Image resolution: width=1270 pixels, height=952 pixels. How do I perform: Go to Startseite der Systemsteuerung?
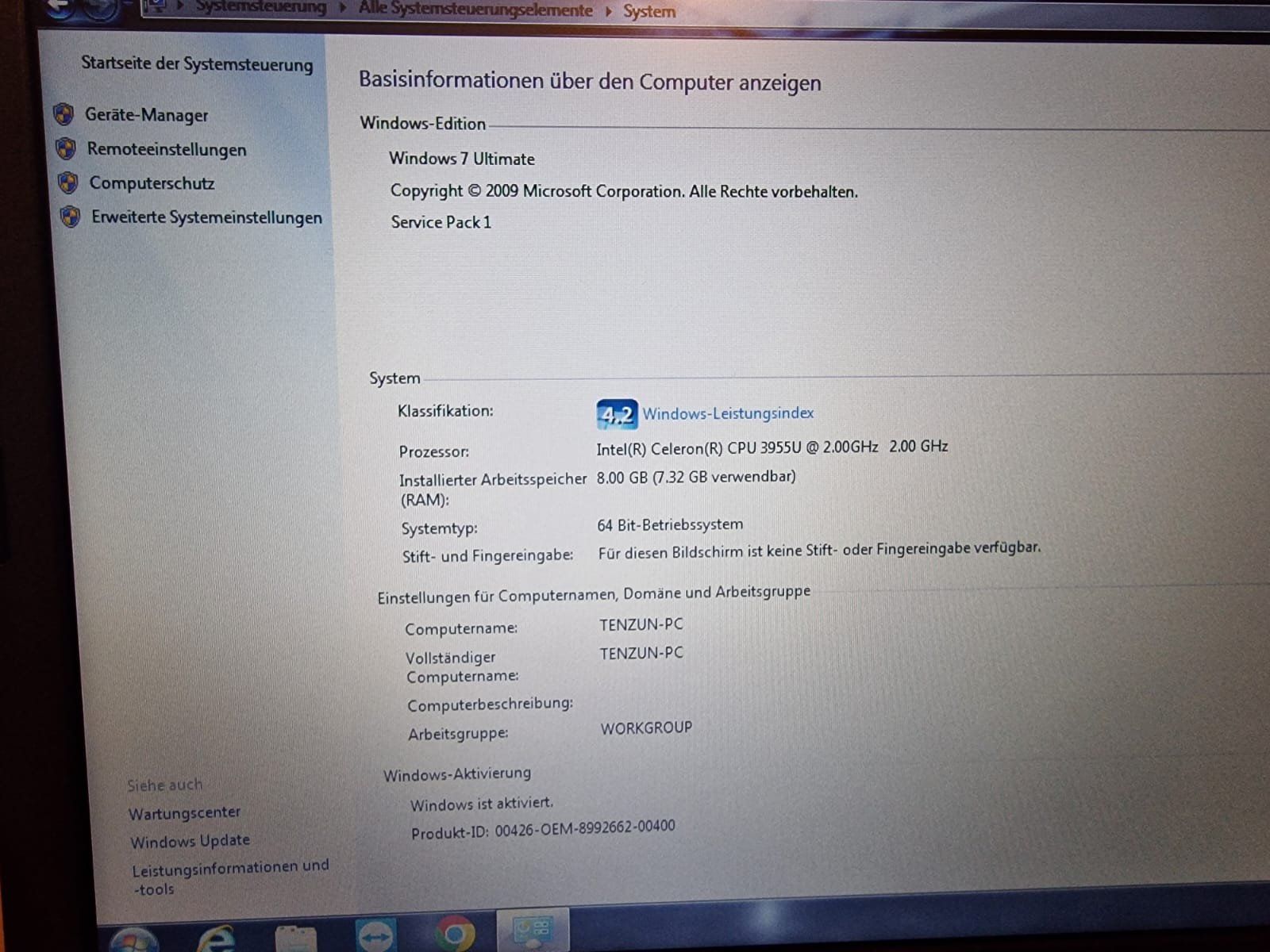click(x=197, y=63)
